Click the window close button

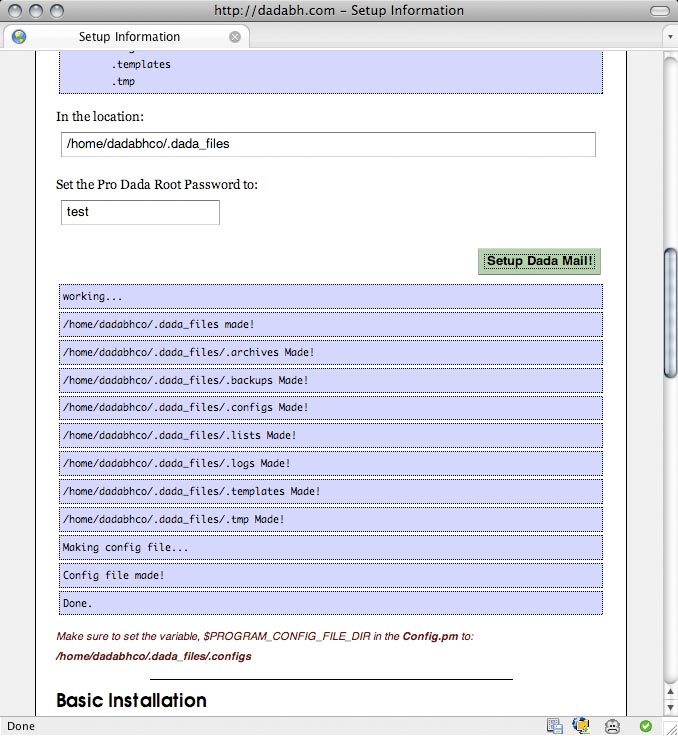click(15, 10)
